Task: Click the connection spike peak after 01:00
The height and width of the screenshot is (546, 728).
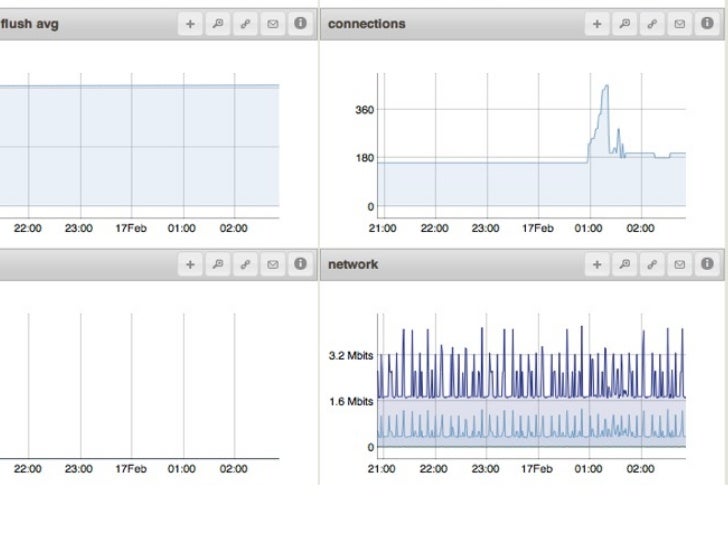Action: point(606,86)
